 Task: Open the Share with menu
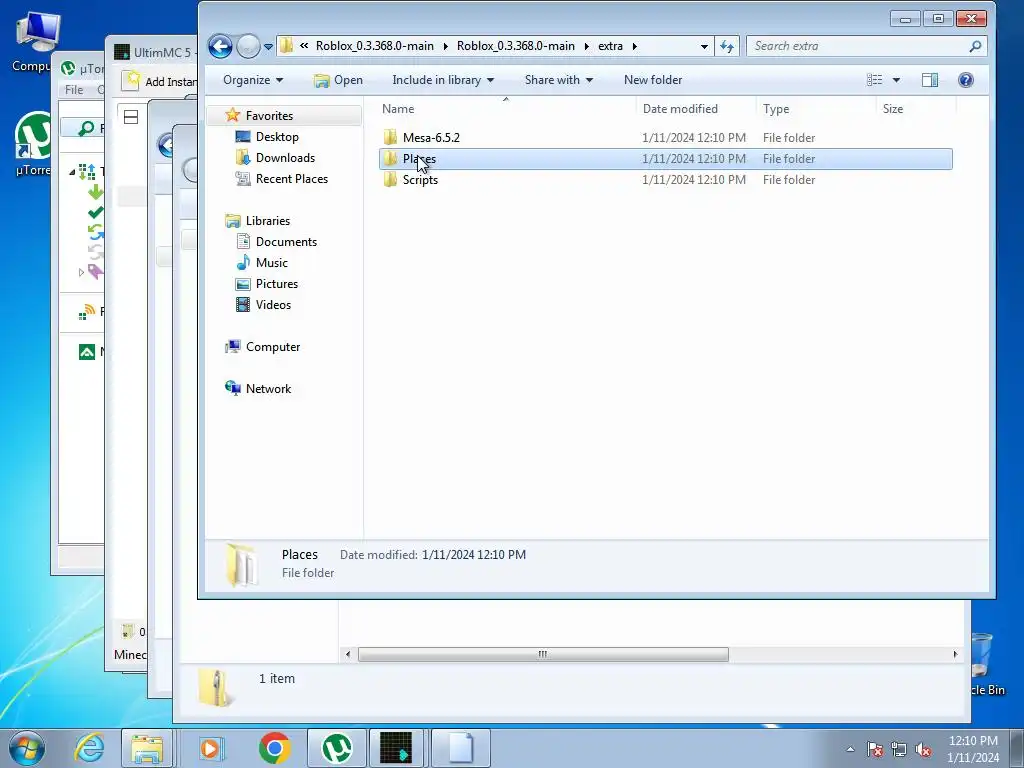coord(559,80)
